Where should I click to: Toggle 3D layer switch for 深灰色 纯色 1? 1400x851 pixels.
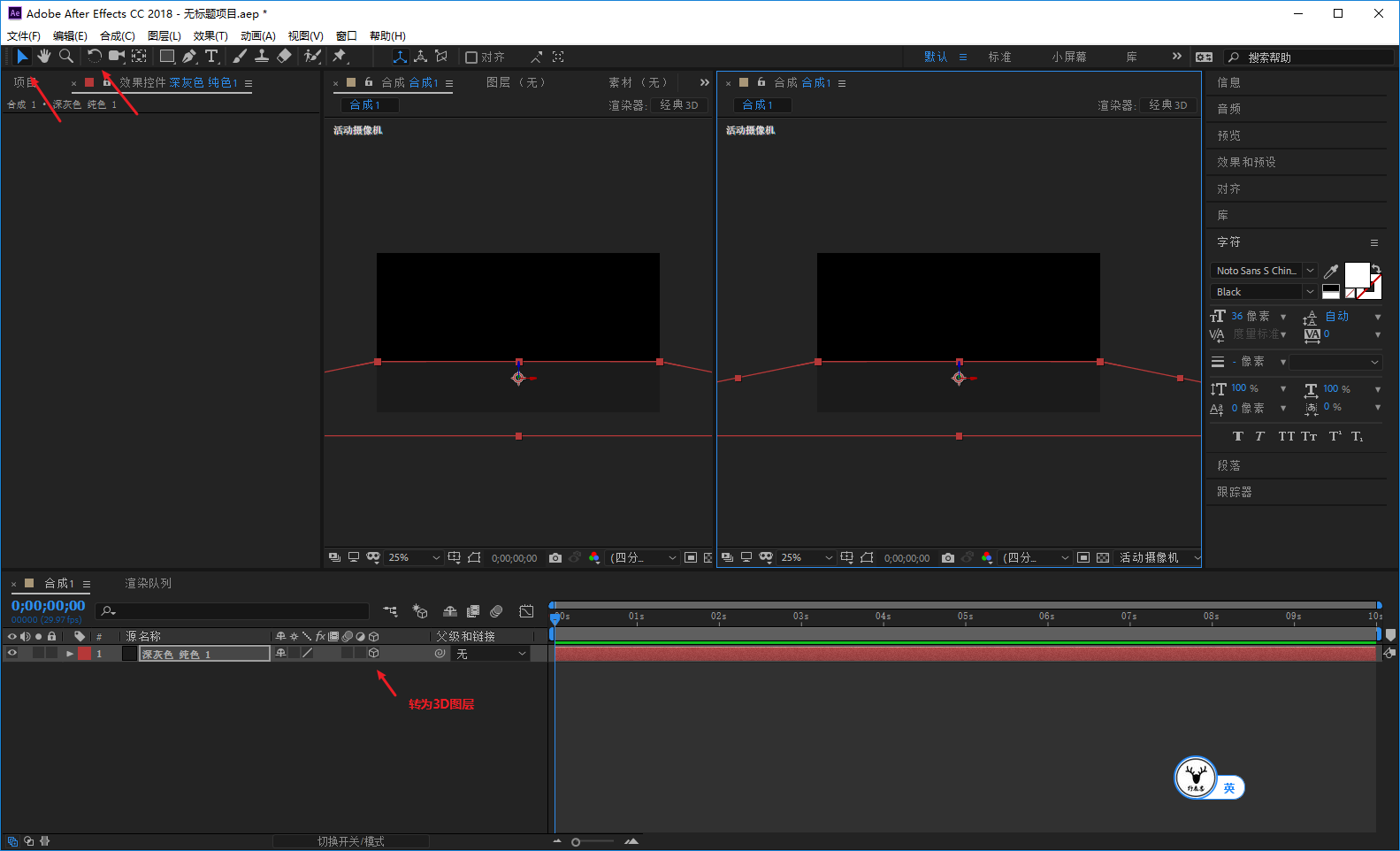tap(374, 654)
